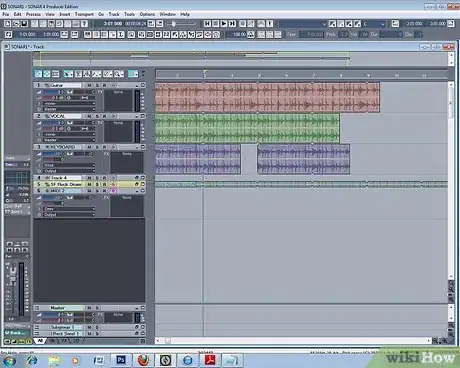Viewport: 460px width, 368px height.
Task: Open Internet Explorer from taskbar
Action: [32, 360]
